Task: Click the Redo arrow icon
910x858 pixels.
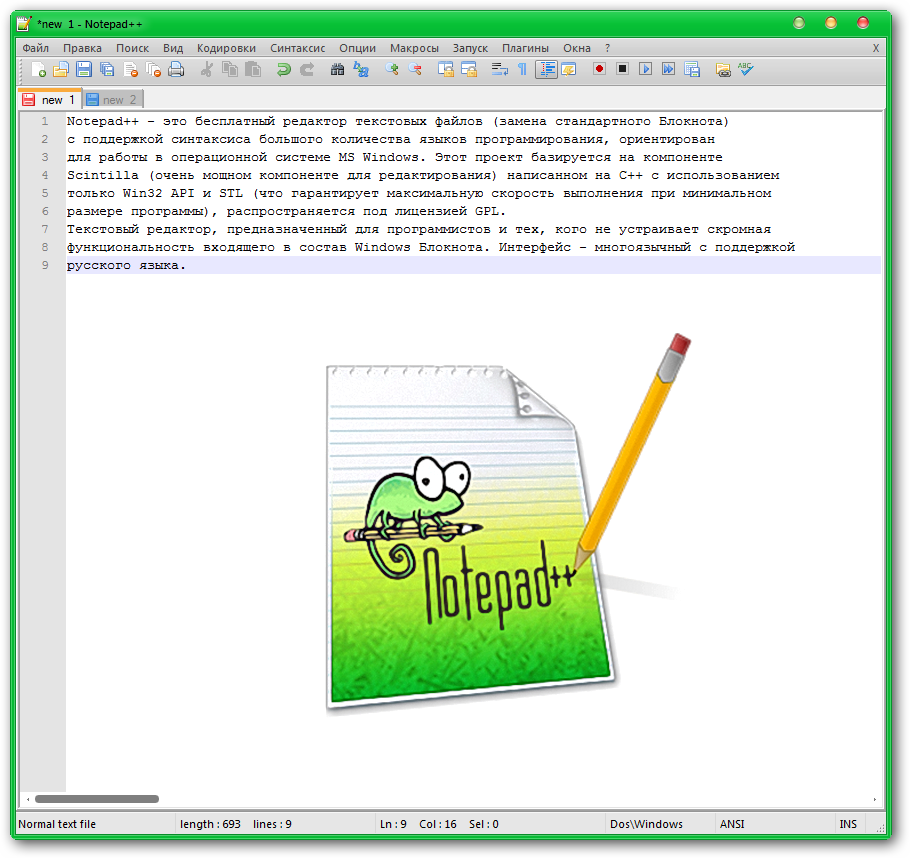Action: tap(307, 70)
